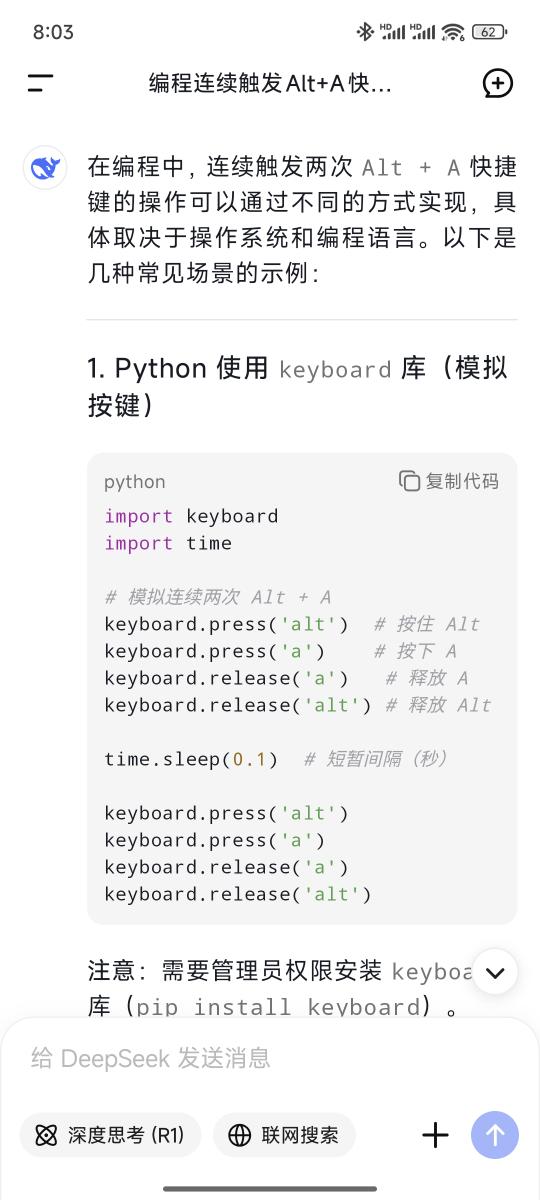Image resolution: width=540 pixels, height=1200 pixels.
Task: Open attachments with the plus icon
Action: (x=435, y=1135)
